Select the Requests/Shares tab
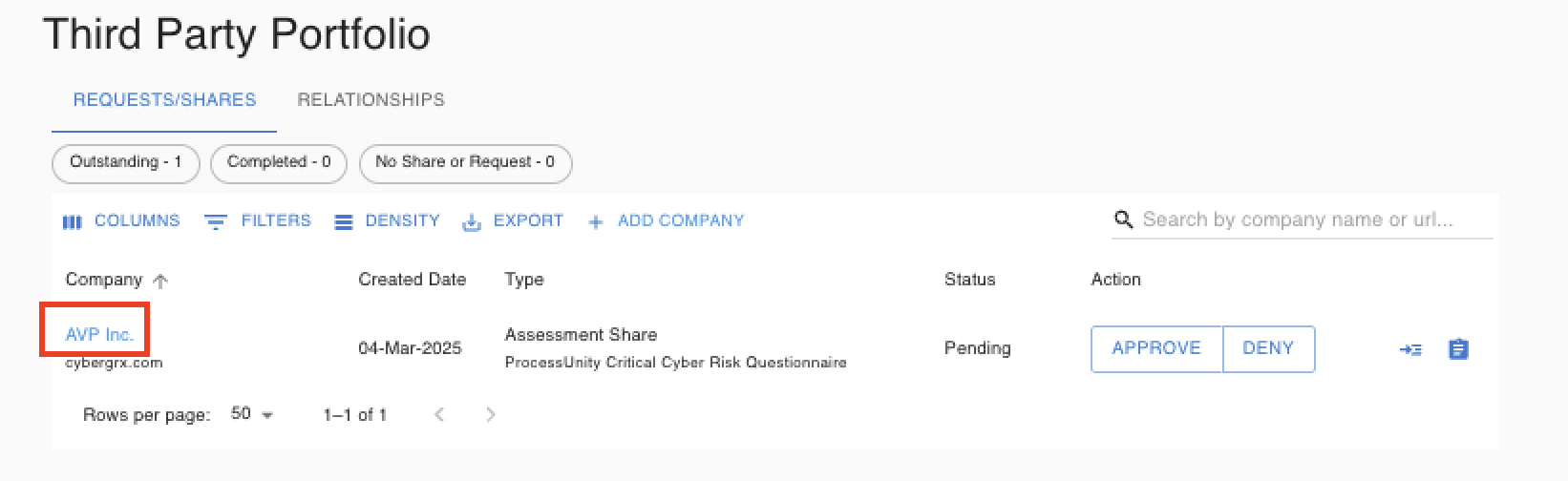The width and height of the screenshot is (1568, 481). point(164,100)
